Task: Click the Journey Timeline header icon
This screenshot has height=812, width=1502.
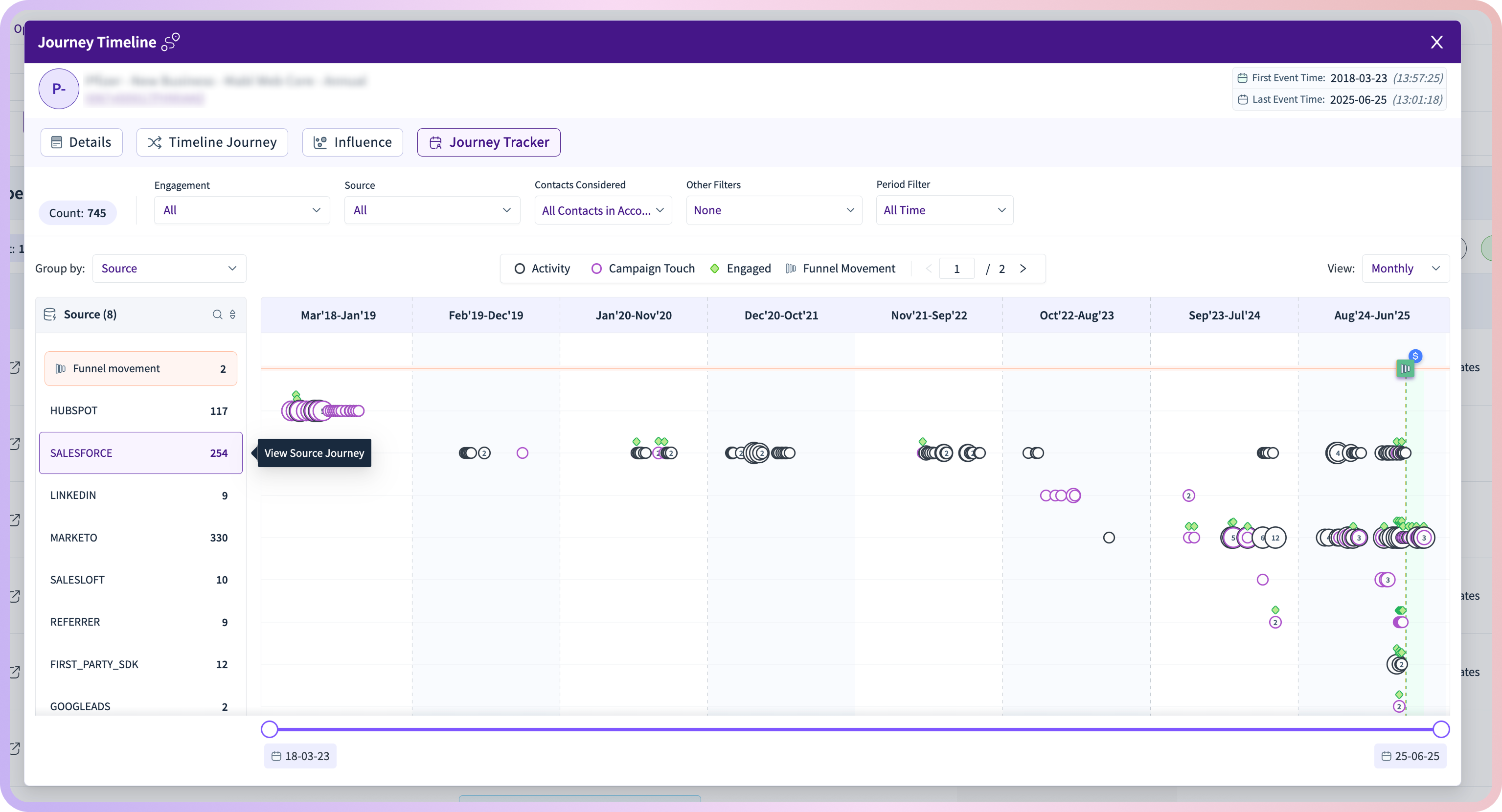Action: (170, 42)
